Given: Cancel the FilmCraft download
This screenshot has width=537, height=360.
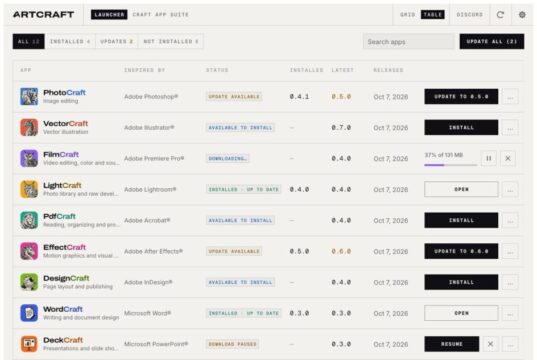Looking at the screenshot, I should (508, 158).
